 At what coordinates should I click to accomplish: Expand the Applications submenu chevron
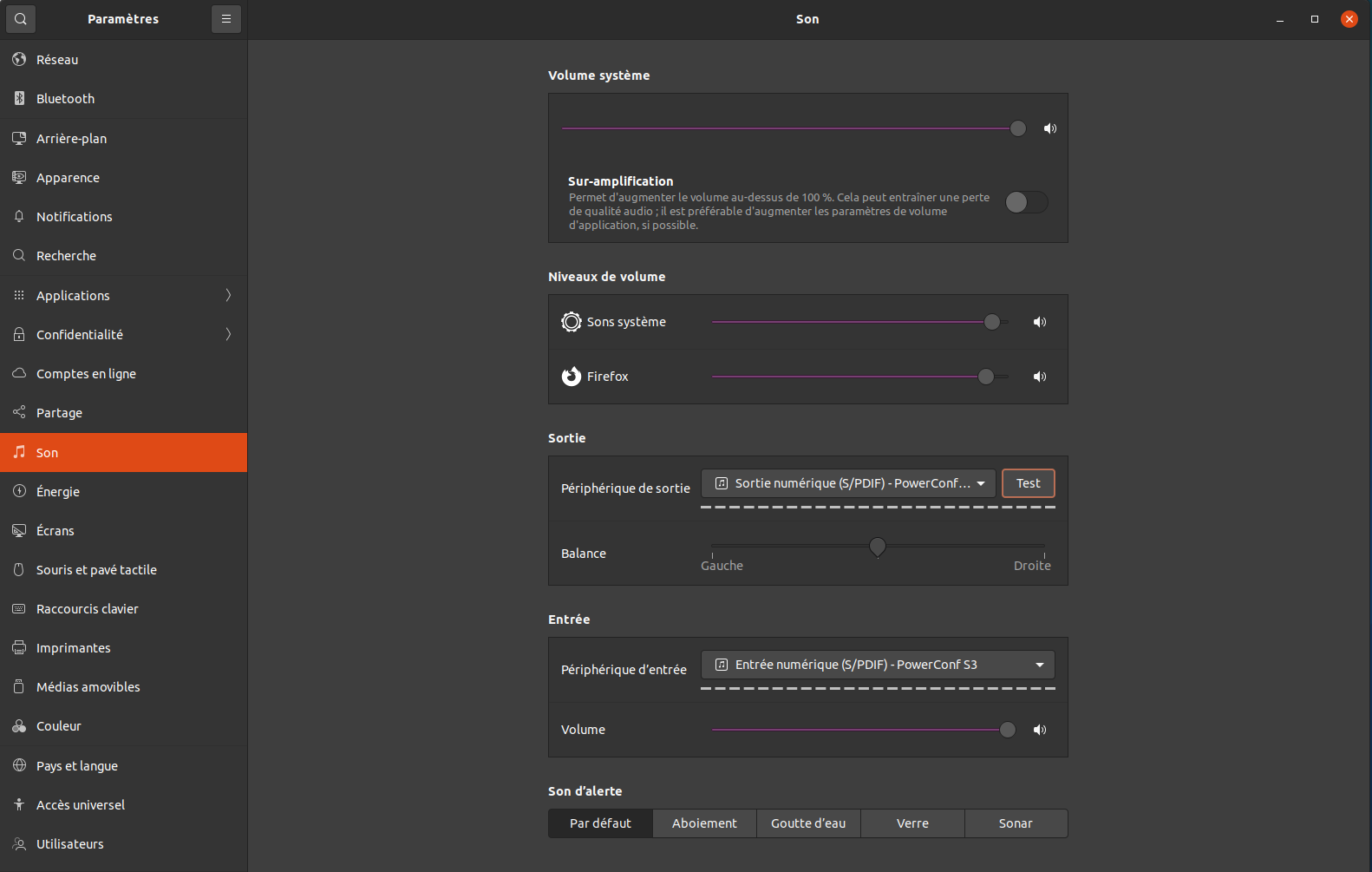tap(228, 296)
